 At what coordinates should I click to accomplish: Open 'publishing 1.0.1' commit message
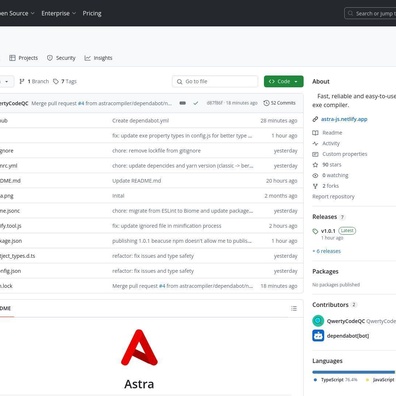[x=182, y=241]
